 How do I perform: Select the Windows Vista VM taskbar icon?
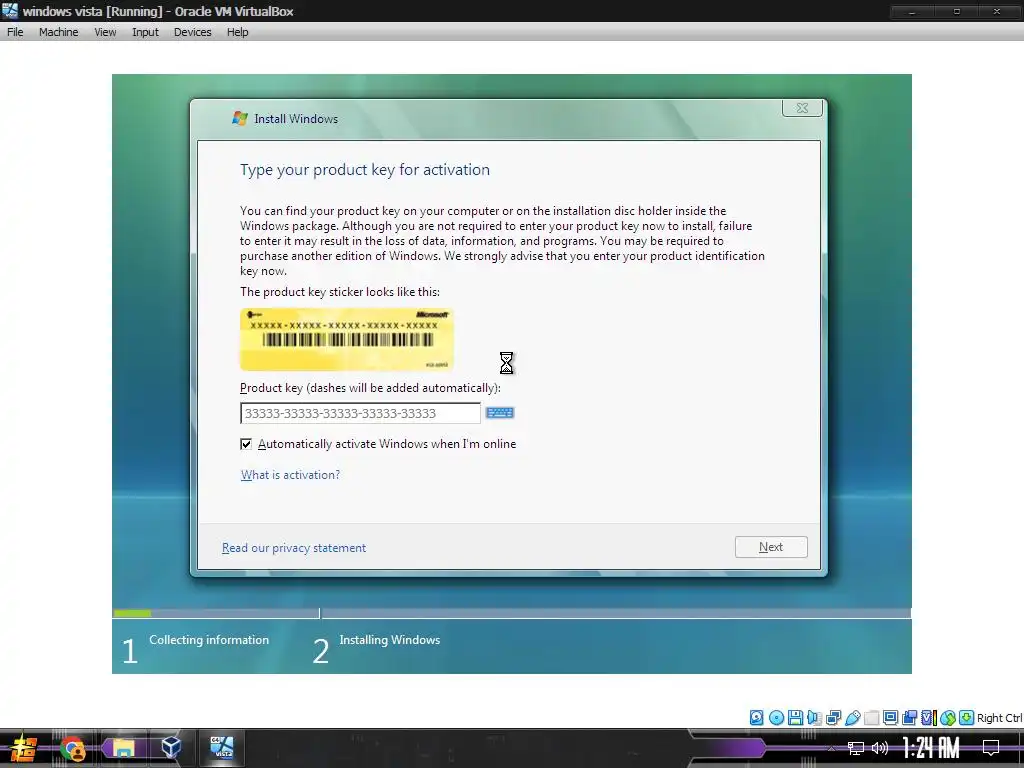[221, 748]
